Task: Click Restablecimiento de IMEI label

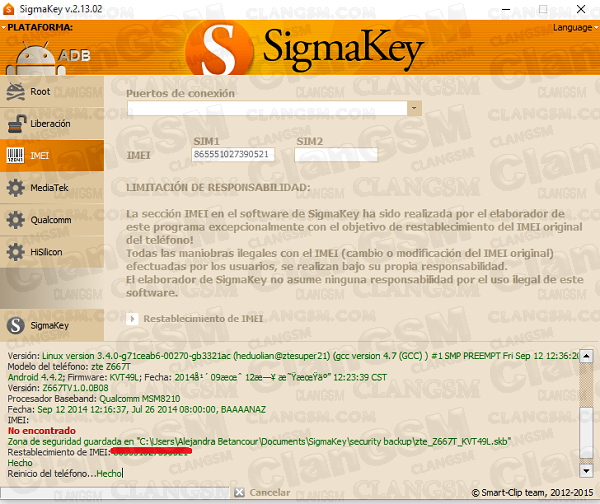Action: 203,319
